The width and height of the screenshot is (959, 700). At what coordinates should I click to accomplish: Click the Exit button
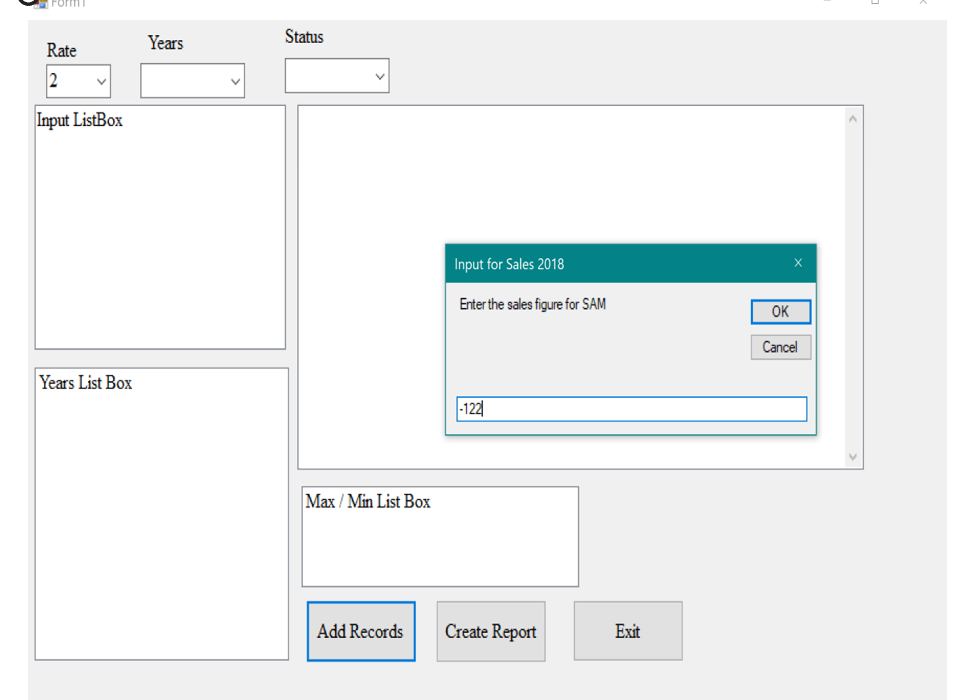[627, 631]
